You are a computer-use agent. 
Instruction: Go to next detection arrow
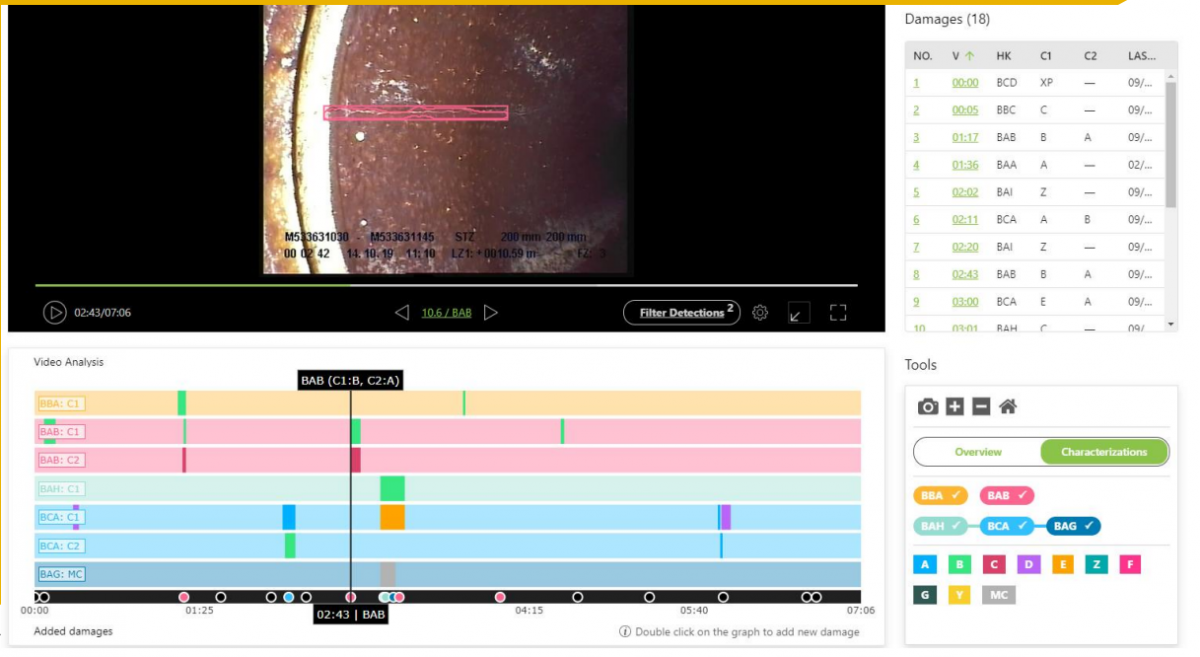click(x=490, y=313)
